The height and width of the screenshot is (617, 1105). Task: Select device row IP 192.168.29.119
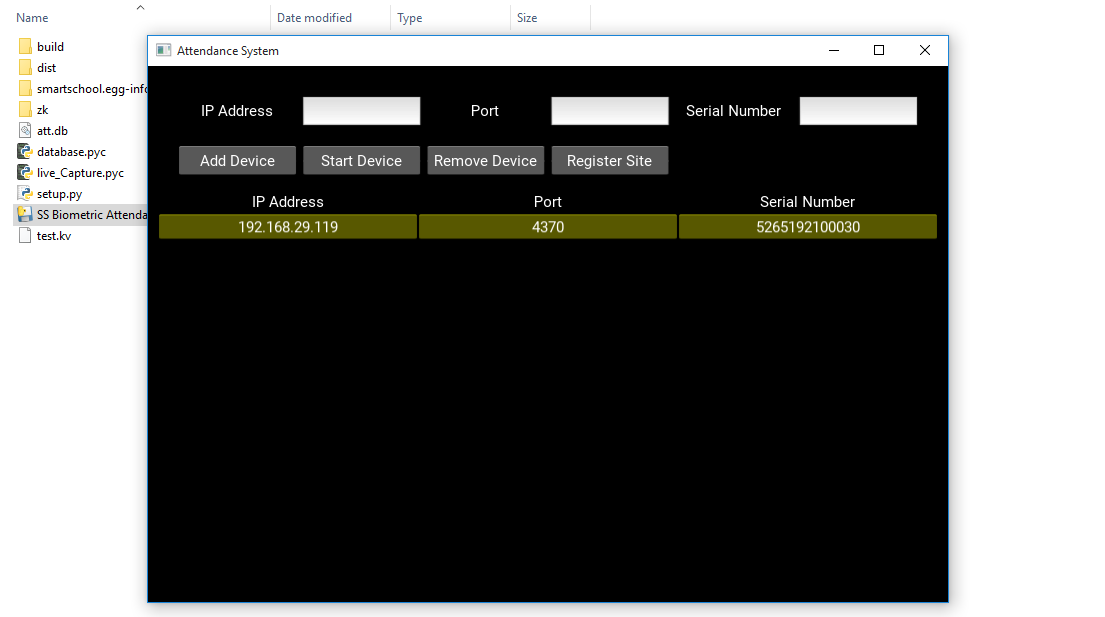[x=288, y=227]
